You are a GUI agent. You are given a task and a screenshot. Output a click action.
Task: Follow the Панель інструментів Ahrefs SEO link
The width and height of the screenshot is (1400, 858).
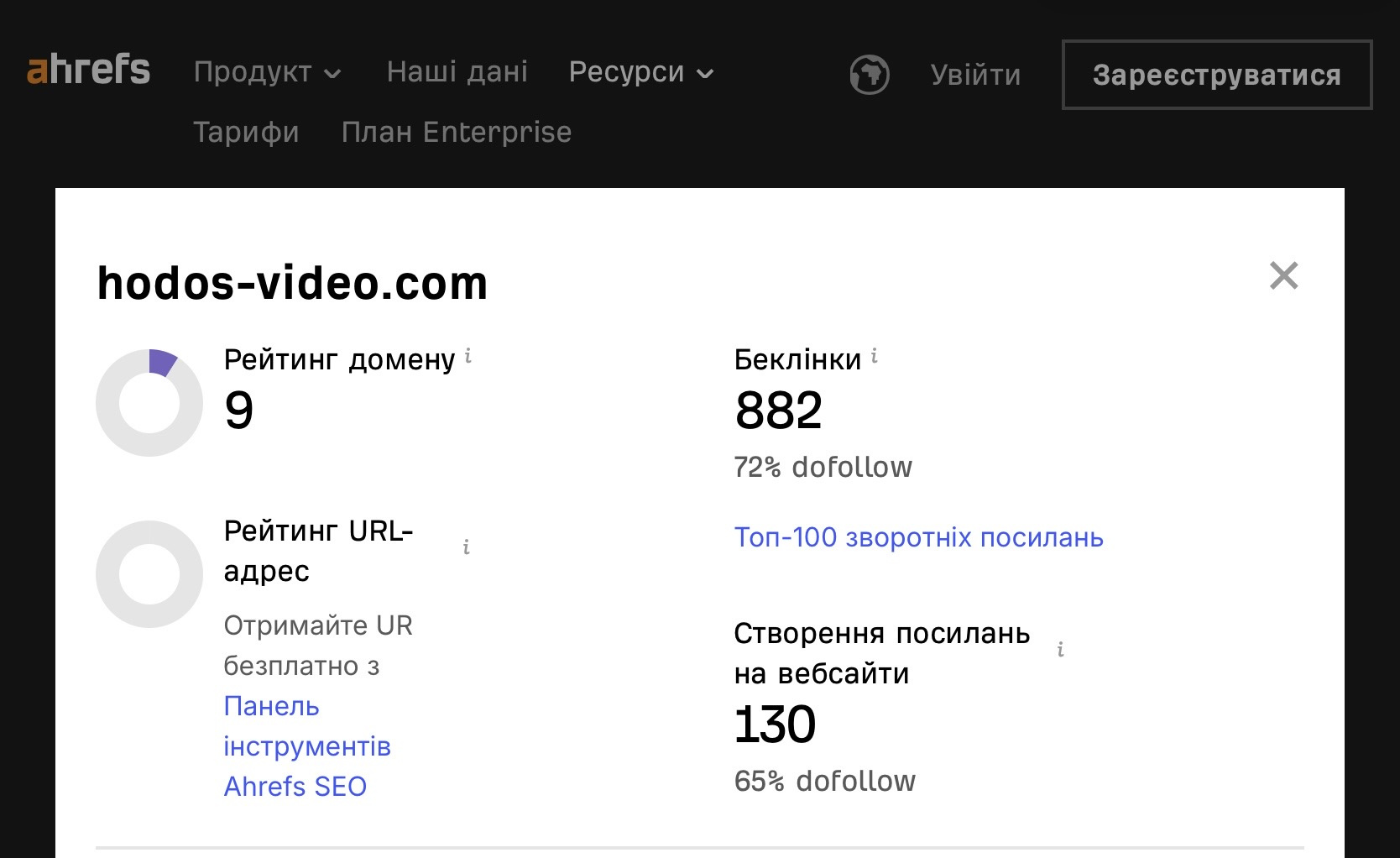point(307,746)
